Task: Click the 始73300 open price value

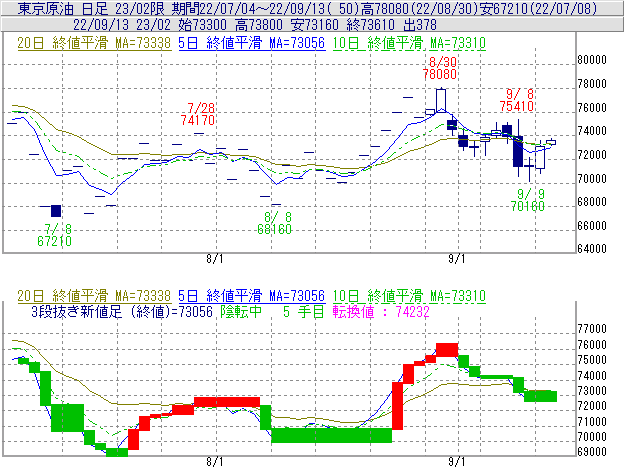Action: [203, 25]
